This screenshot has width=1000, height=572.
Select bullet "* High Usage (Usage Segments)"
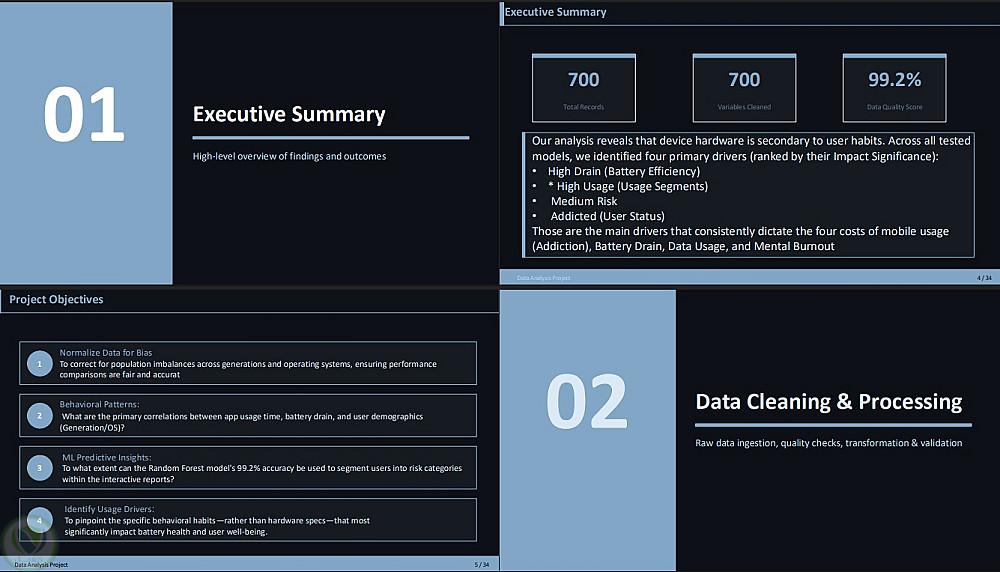[x=628, y=186]
